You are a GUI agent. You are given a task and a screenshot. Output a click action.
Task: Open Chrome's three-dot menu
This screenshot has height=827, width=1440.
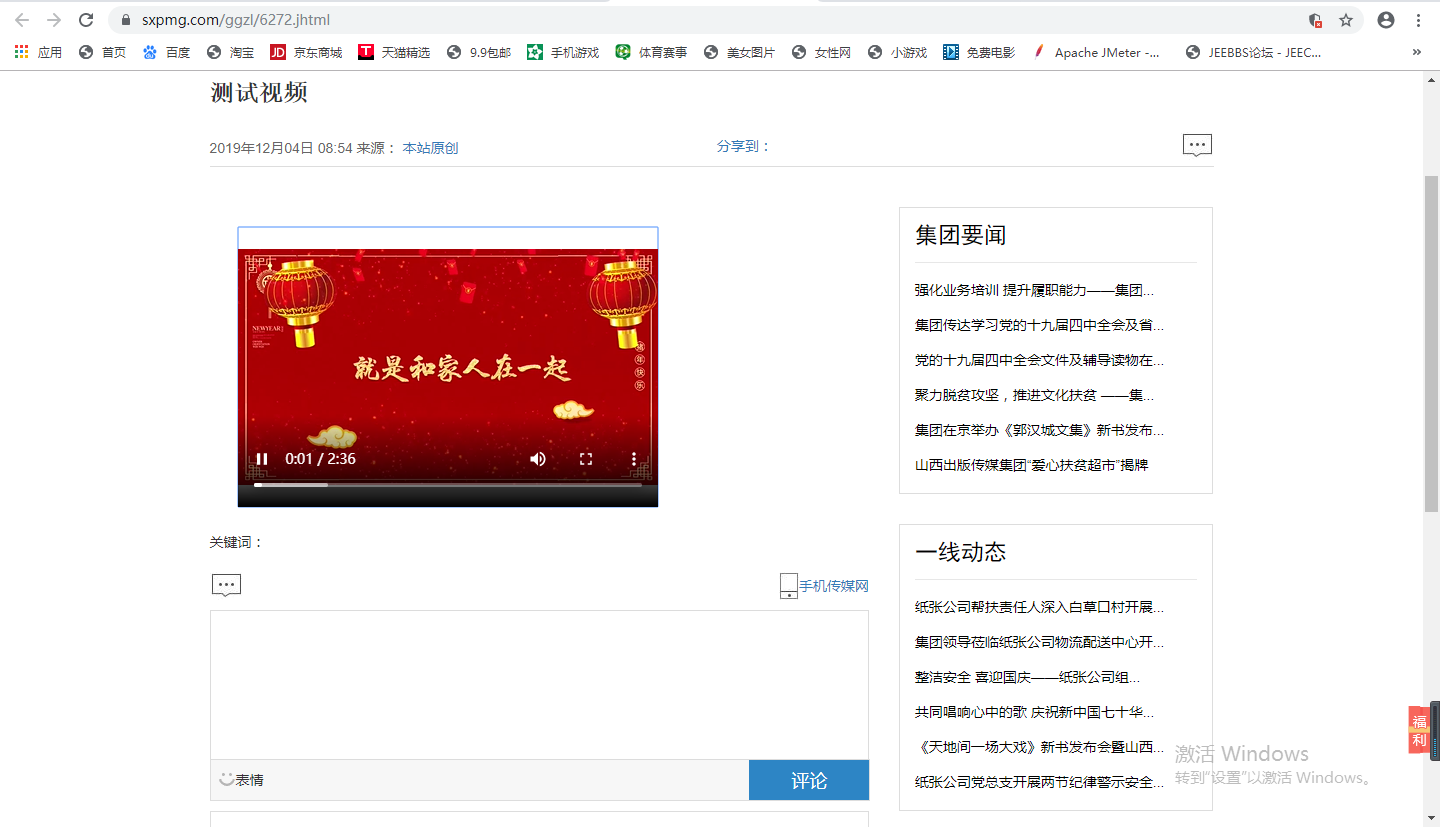(1418, 20)
